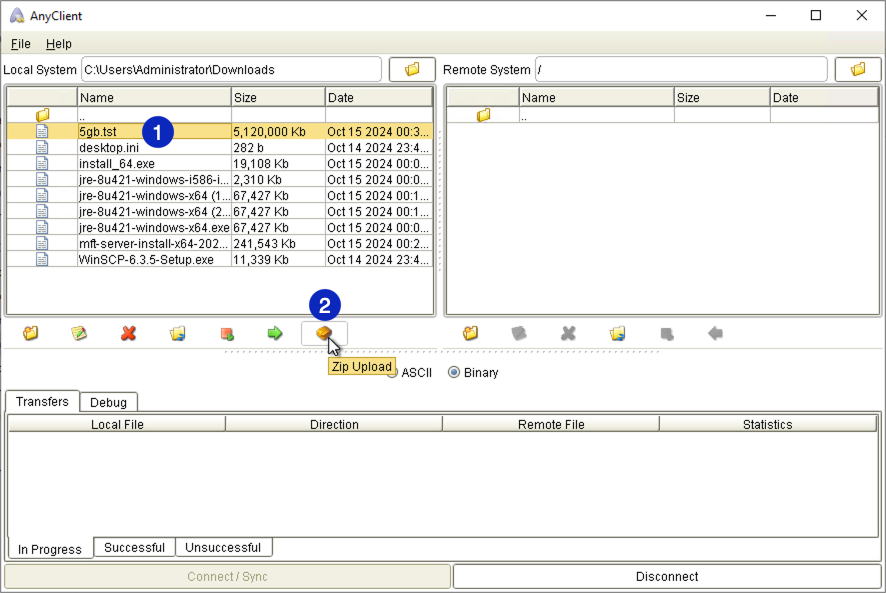
Task: Click the Zip Upload toolbar icon
Action: pos(324,333)
